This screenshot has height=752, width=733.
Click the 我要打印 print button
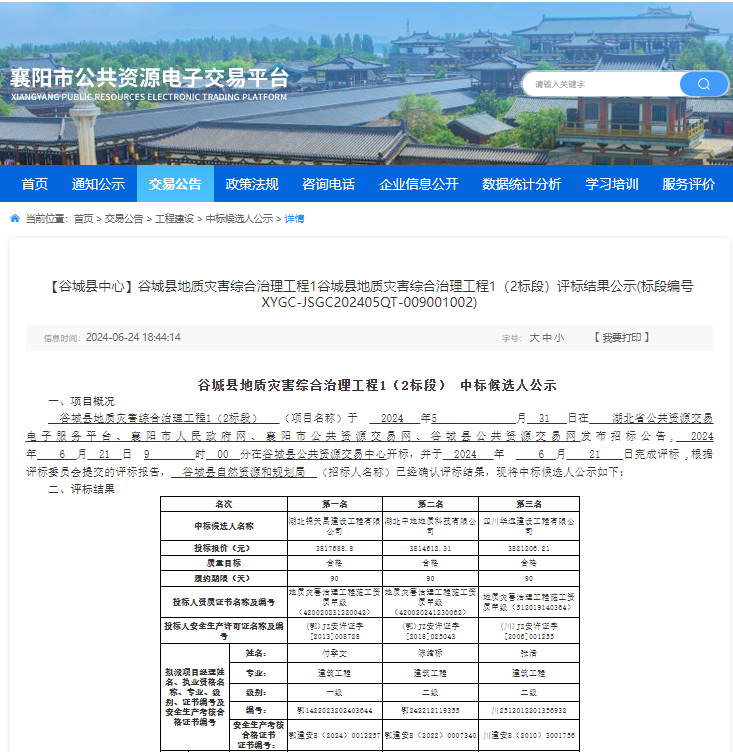(620, 338)
